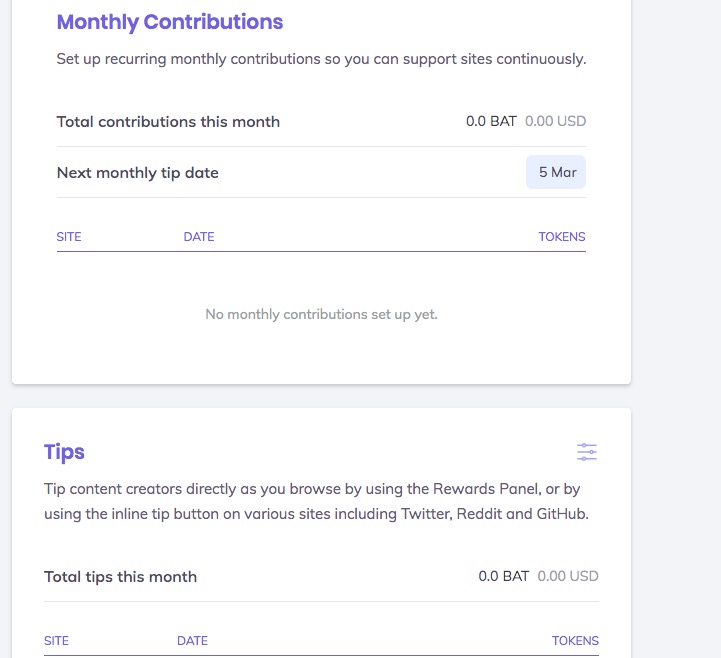
Task: Click the No monthly contributions set up message
Action: [x=321, y=314]
